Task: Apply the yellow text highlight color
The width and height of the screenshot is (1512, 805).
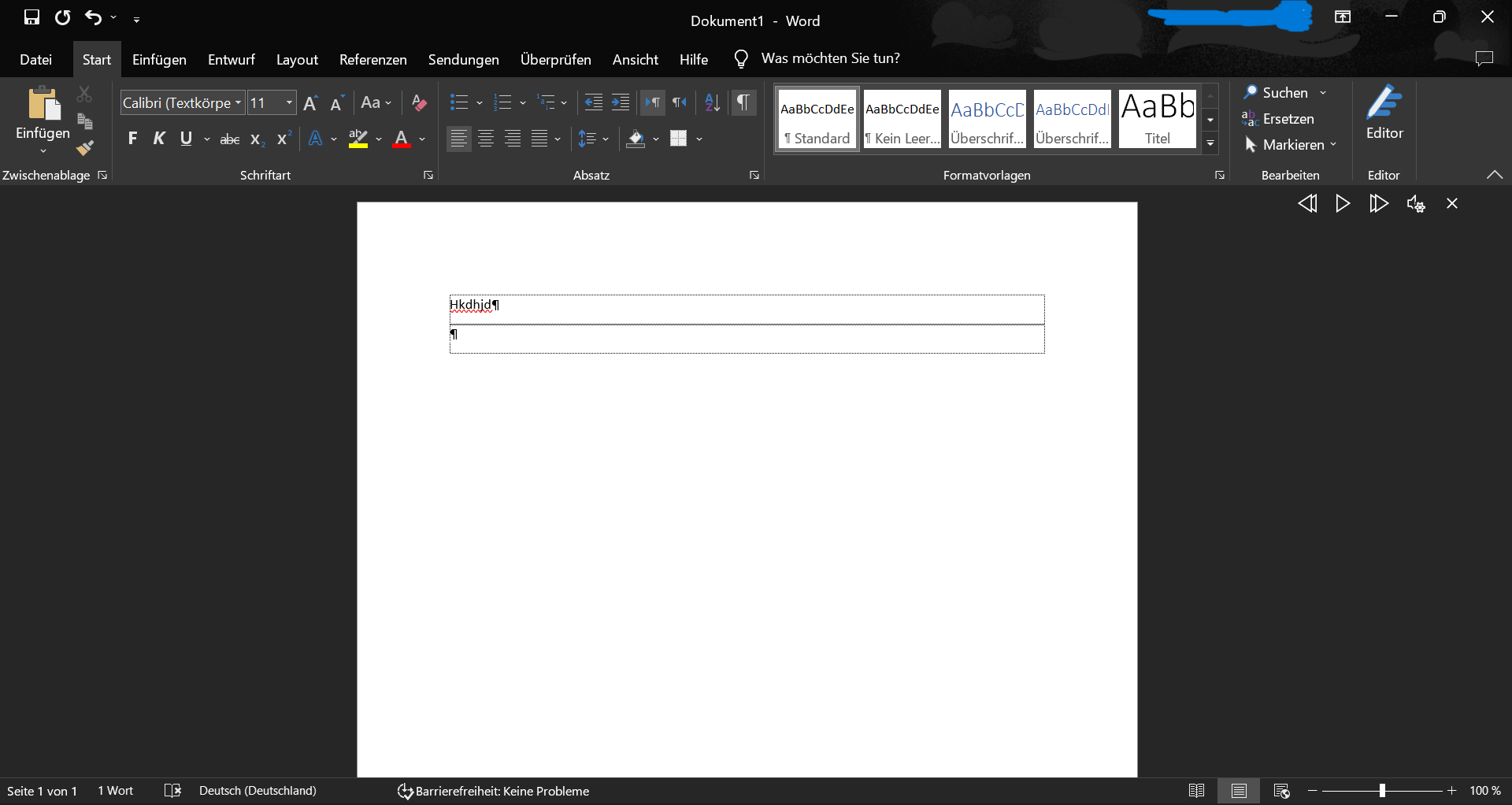Action: (x=358, y=139)
